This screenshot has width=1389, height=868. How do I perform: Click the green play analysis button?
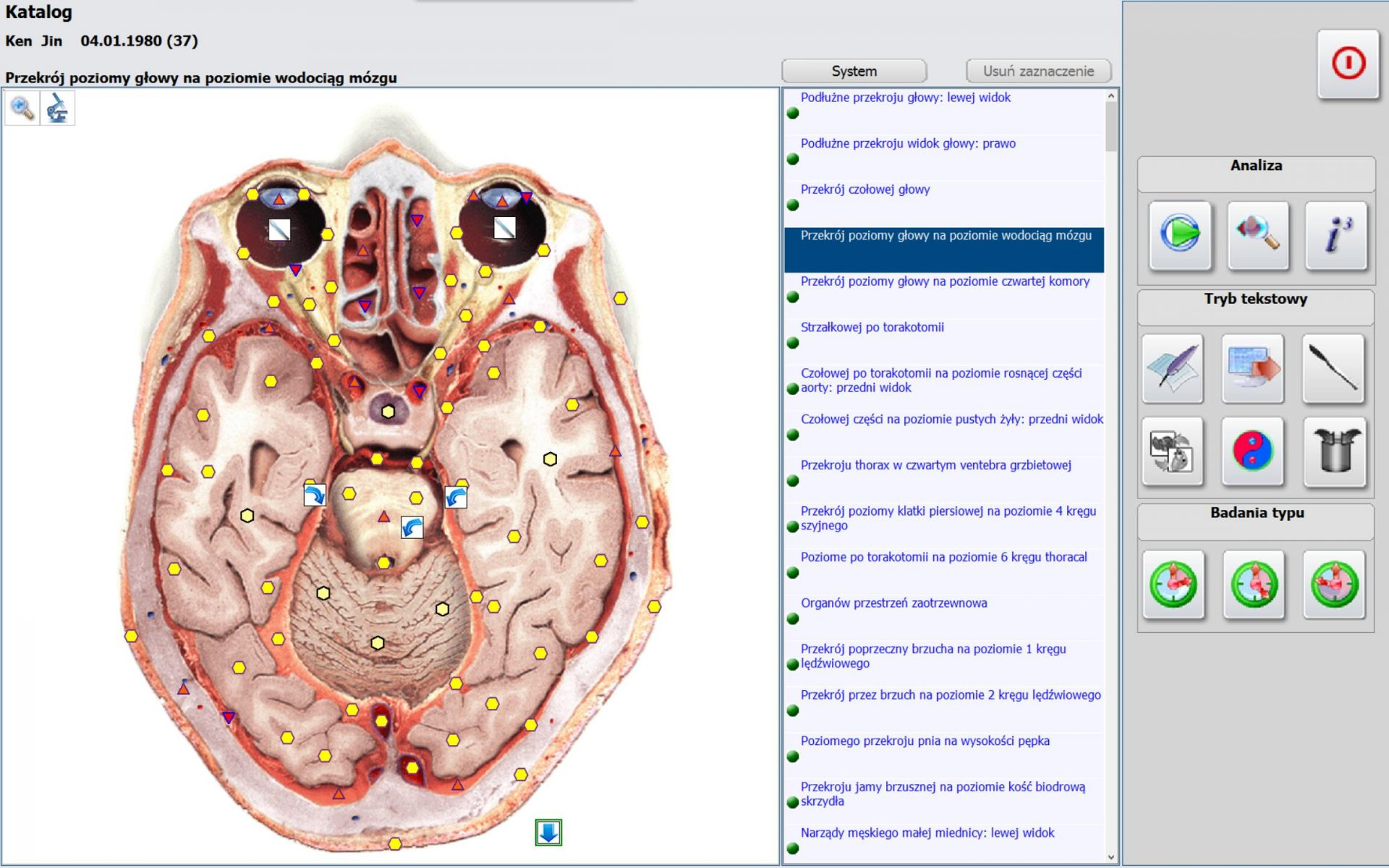pos(1179,235)
